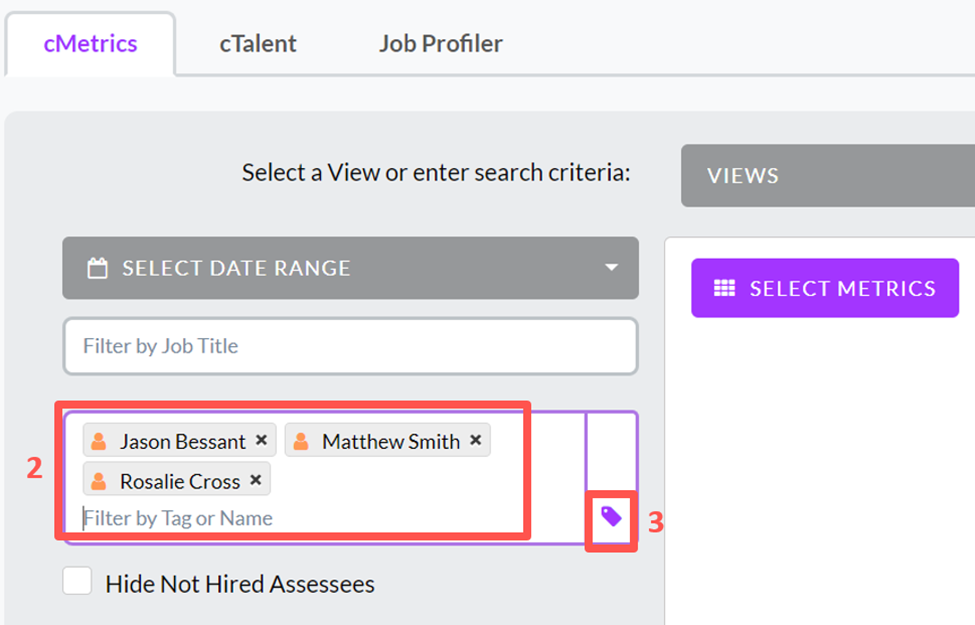The image size is (975, 625).
Task: Click the person icon beside Matthew Smith
Action: pyautogui.click(x=301, y=441)
